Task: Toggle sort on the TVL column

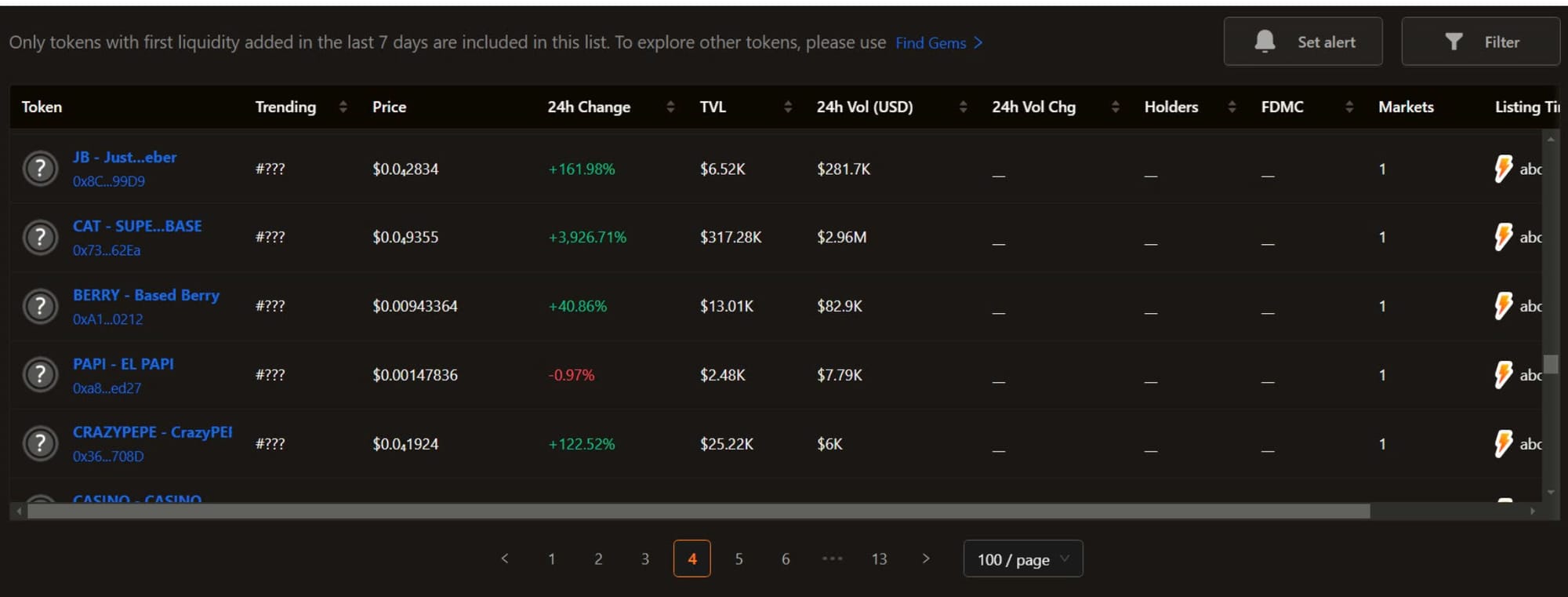Action: tap(787, 107)
